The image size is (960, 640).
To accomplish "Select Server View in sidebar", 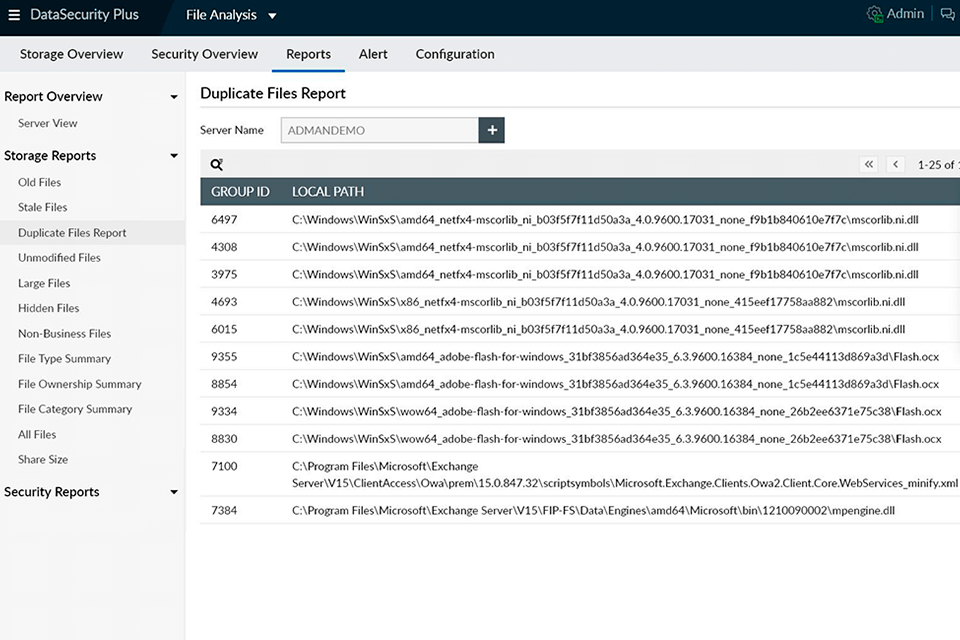I will (x=48, y=123).
